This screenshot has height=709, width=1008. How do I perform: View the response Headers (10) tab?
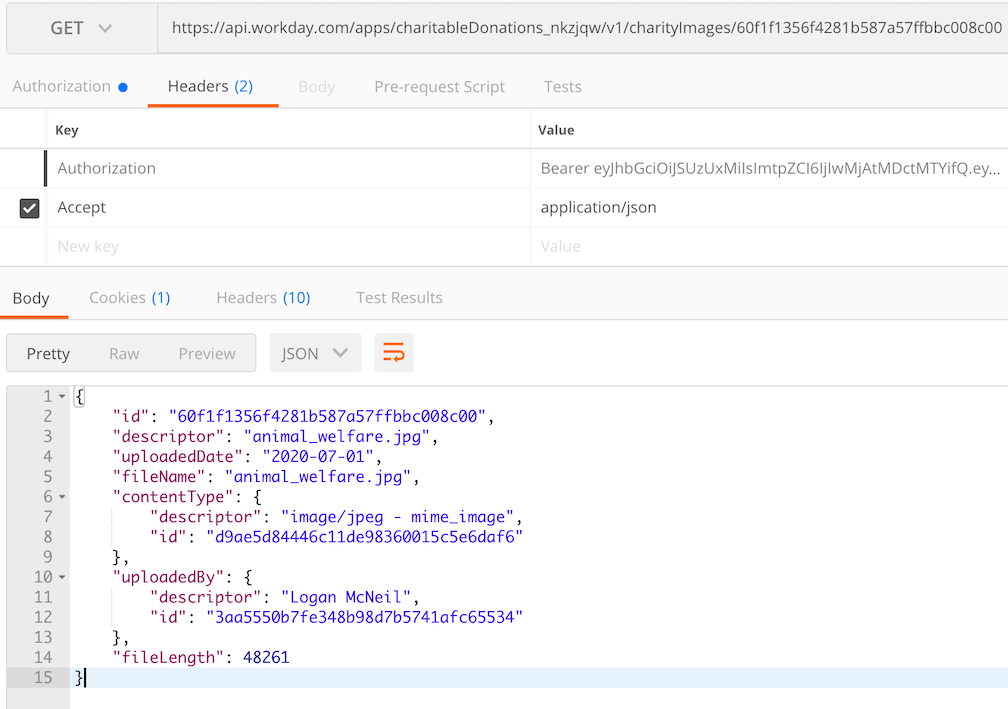coord(263,298)
